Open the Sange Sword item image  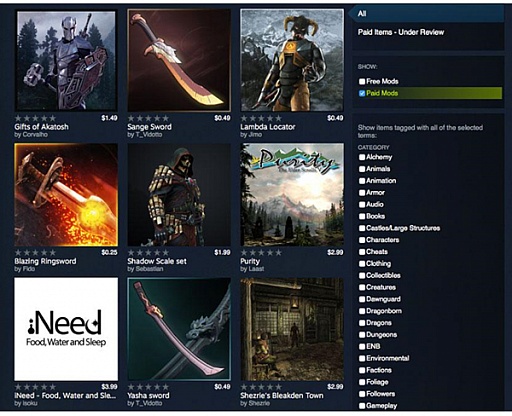pos(179,61)
